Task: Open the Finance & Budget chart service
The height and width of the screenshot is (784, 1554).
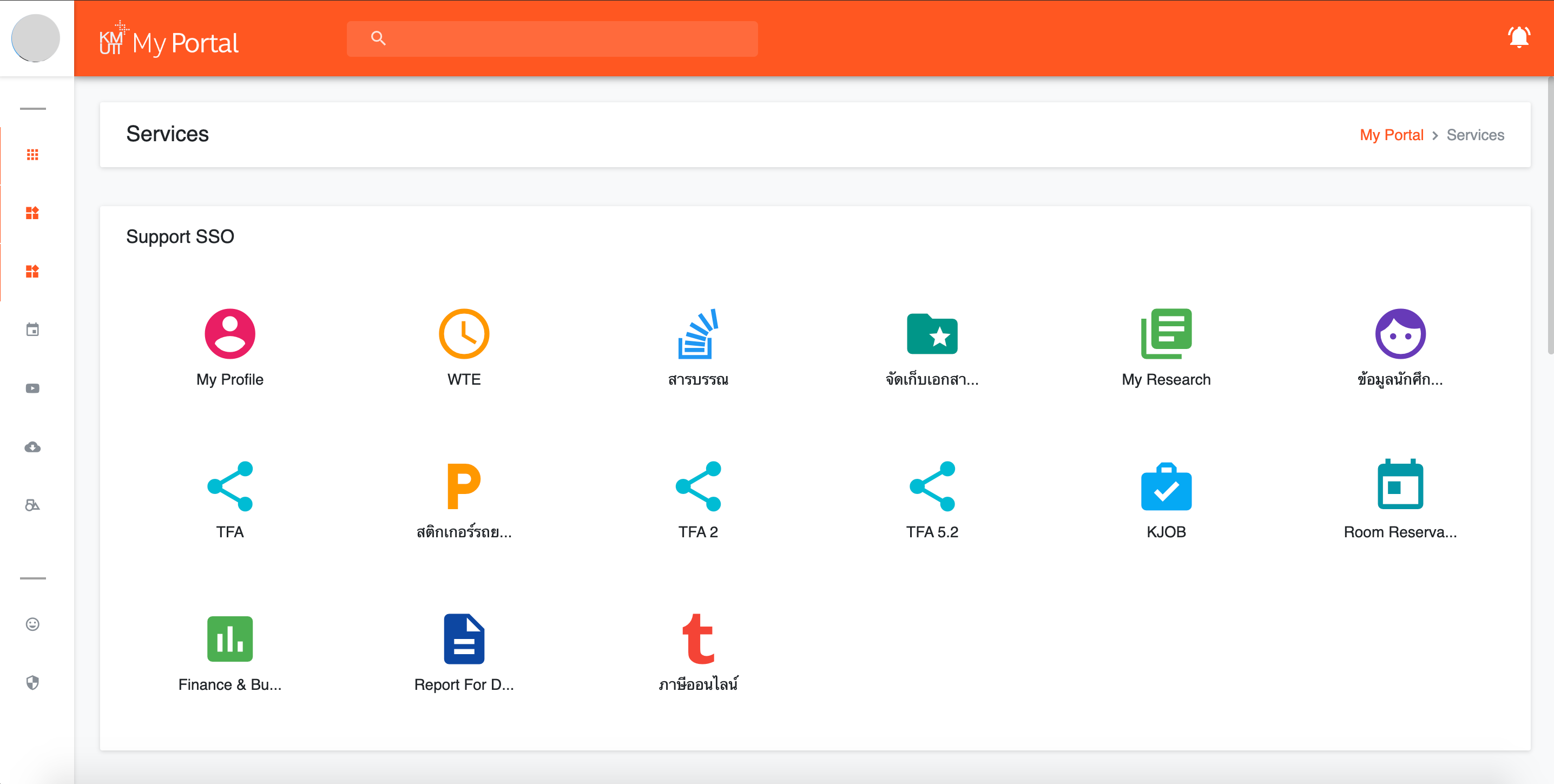Action: click(x=230, y=639)
